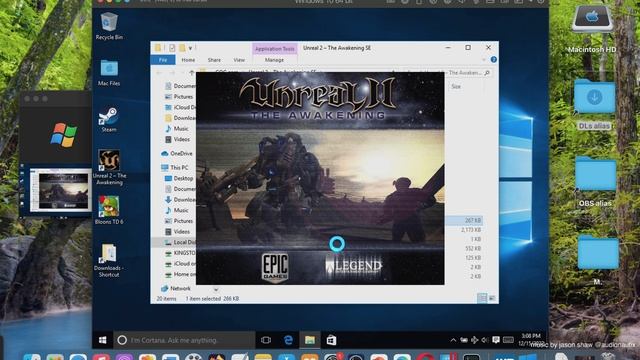Select OneDrive in navigation pane
This screenshot has height=360, width=640.
(x=177, y=153)
